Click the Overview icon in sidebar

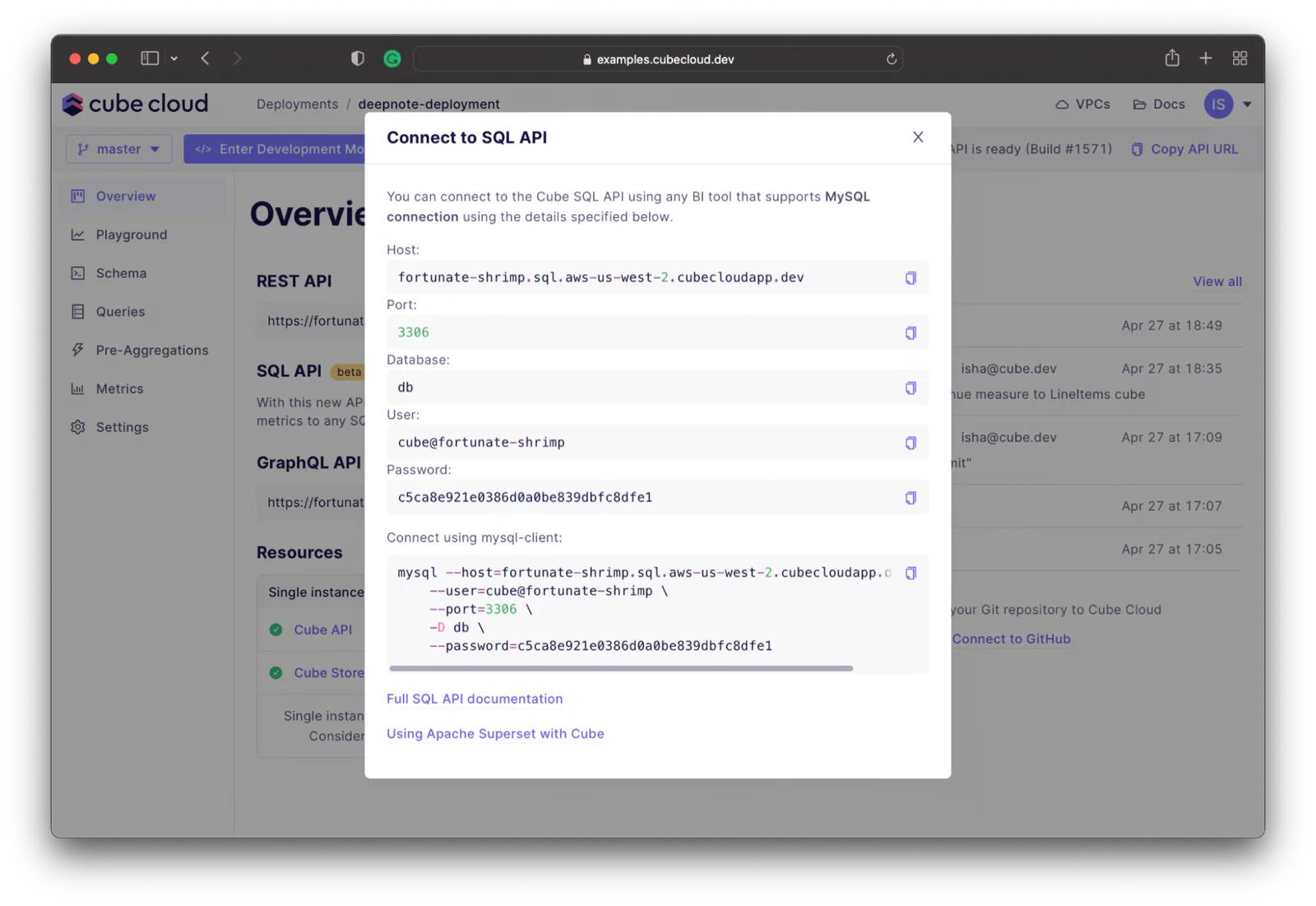pos(78,196)
